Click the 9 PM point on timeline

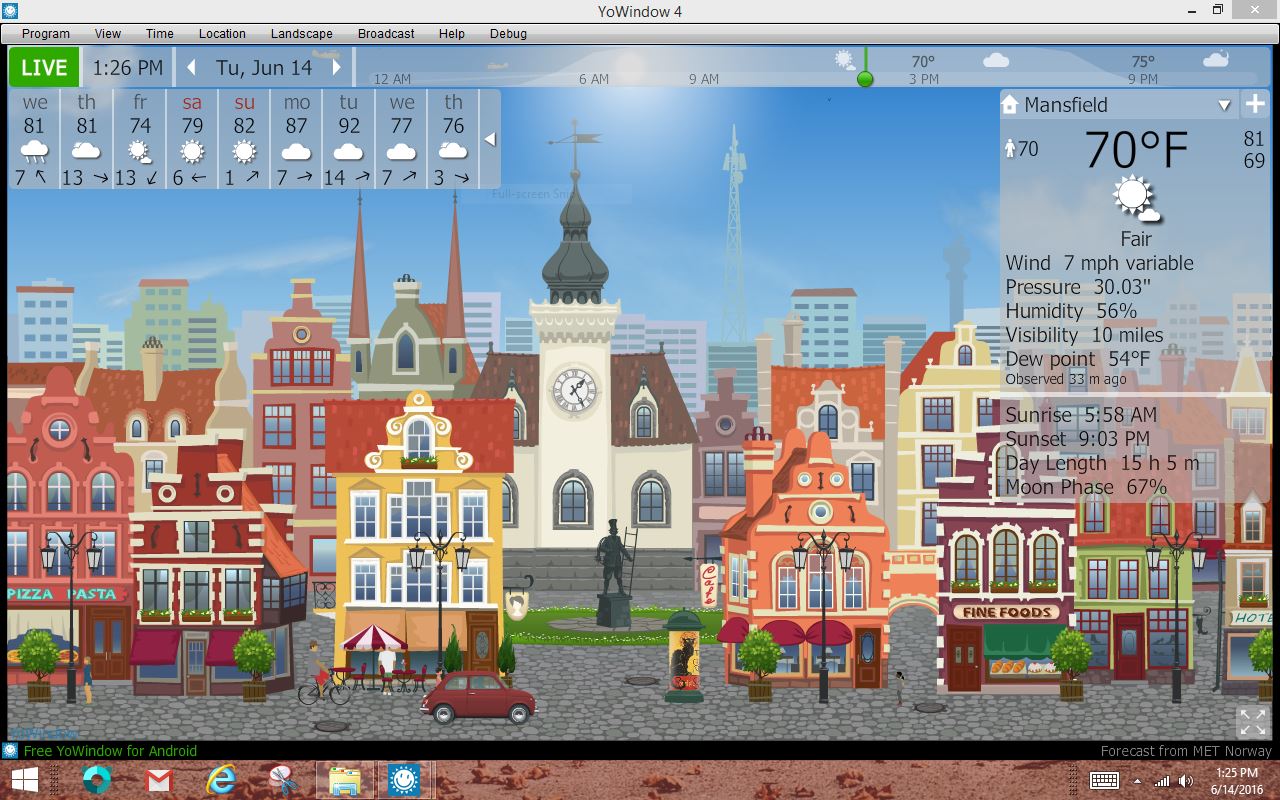tap(1142, 79)
